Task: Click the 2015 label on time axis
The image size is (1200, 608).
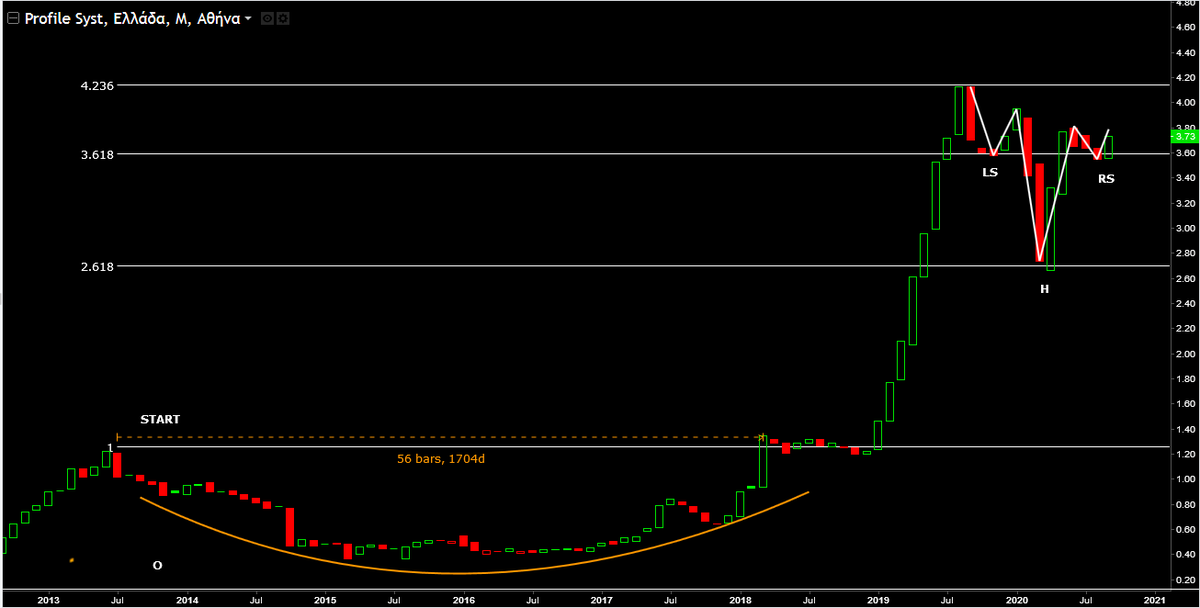Action: tap(325, 600)
